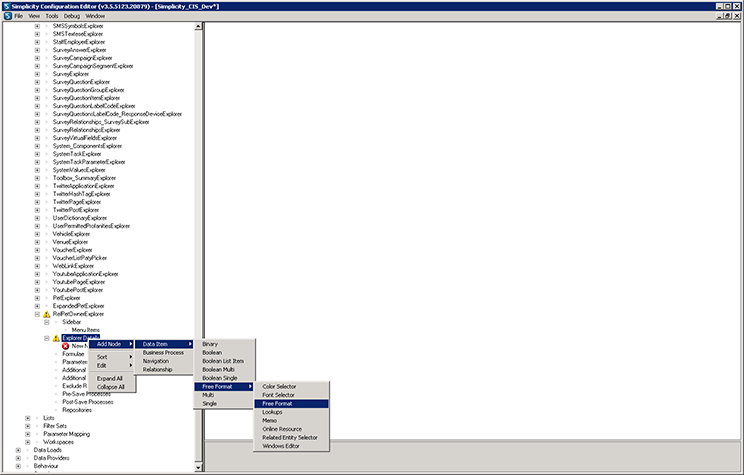Click the warning icon beside RelPetOwnerExplorer
This screenshot has width=744, height=475.
pos(46,314)
